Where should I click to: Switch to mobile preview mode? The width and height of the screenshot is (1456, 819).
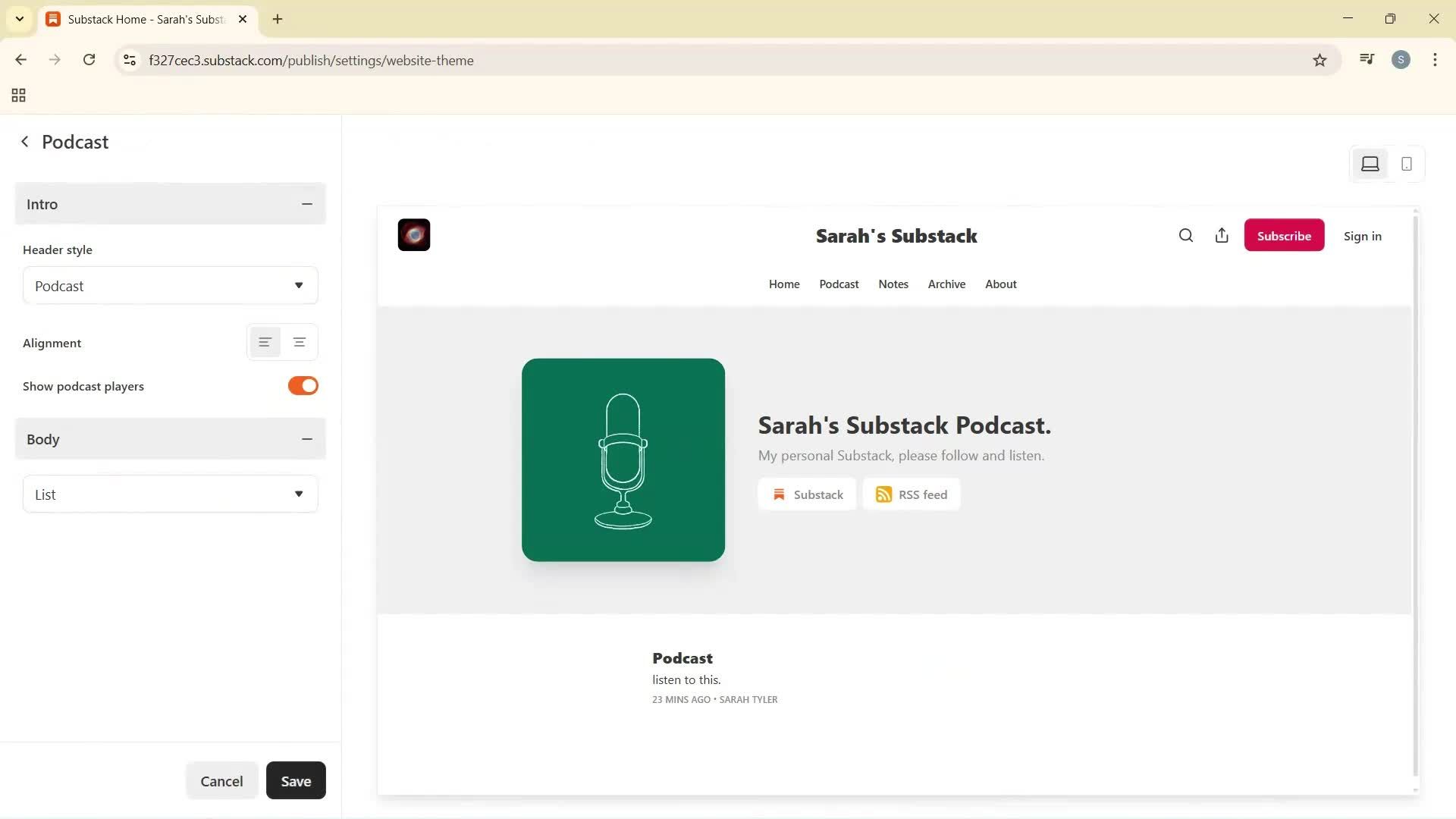pos(1406,164)
